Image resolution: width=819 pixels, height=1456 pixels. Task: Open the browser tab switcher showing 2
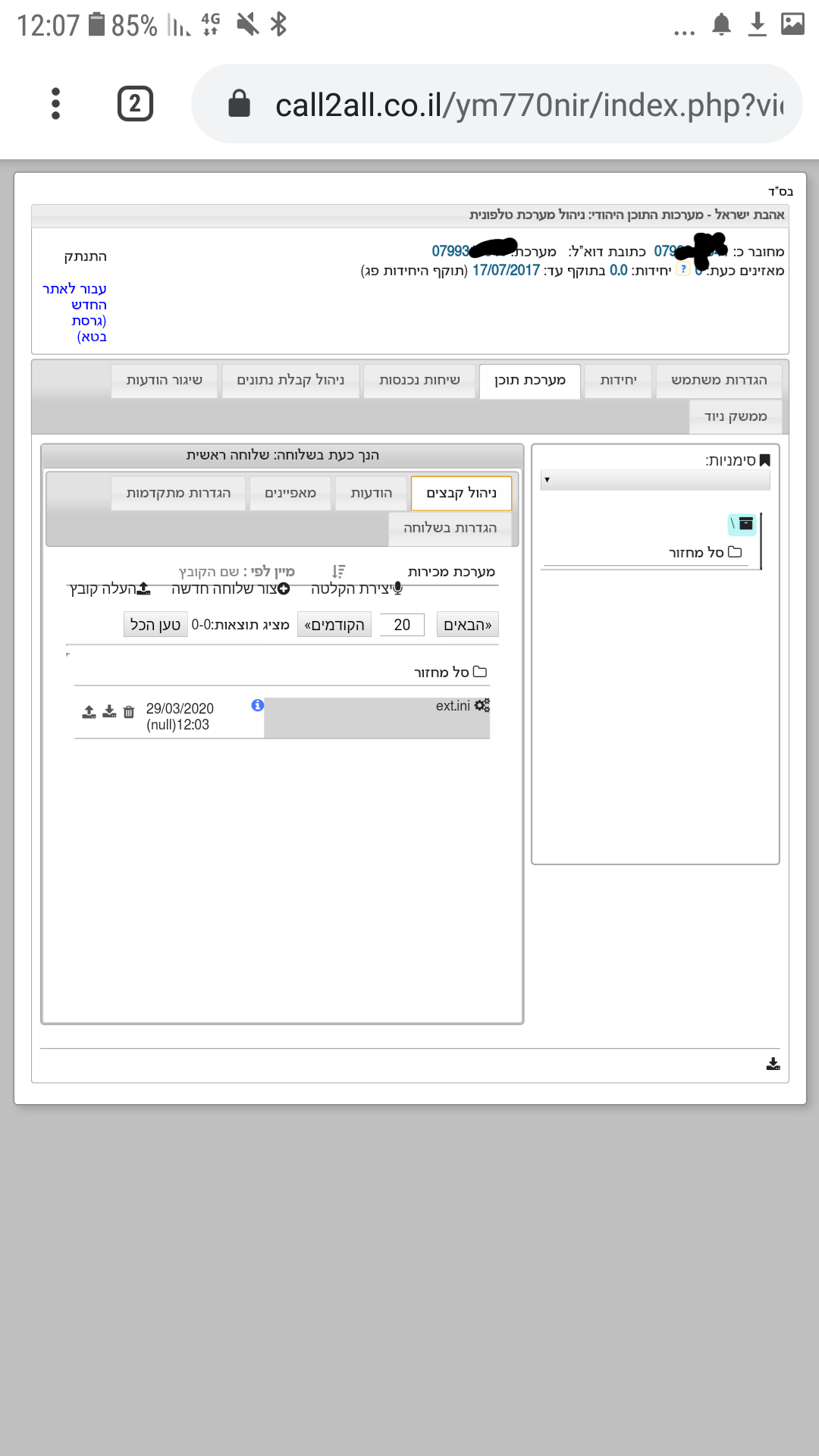(x=135, y=104)
